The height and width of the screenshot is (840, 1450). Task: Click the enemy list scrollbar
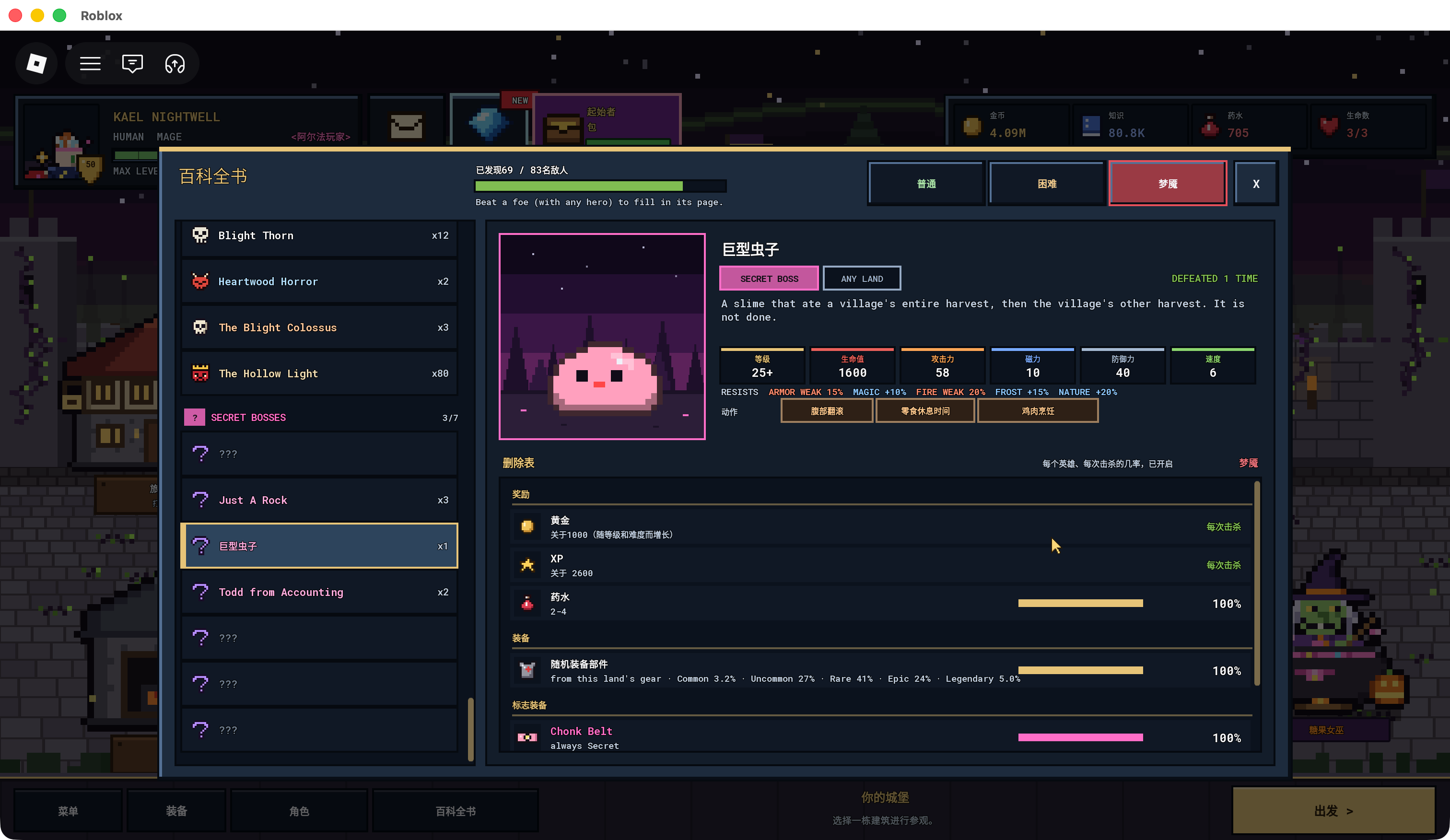(471, 729)
